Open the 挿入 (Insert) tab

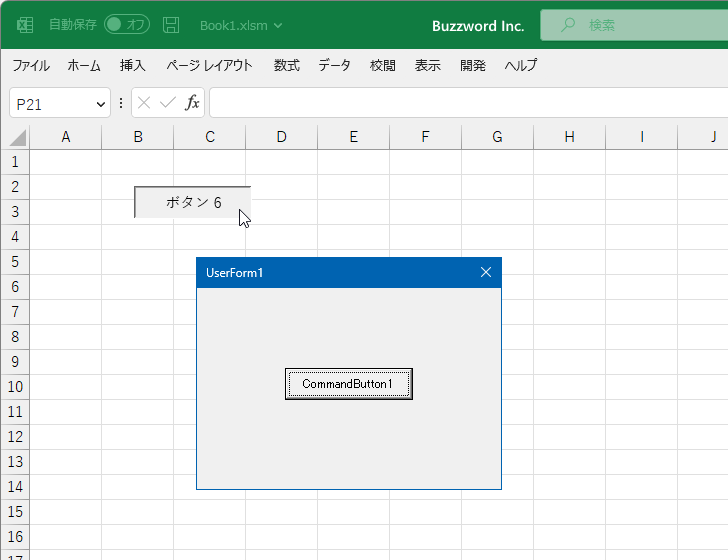coord(133,65)
